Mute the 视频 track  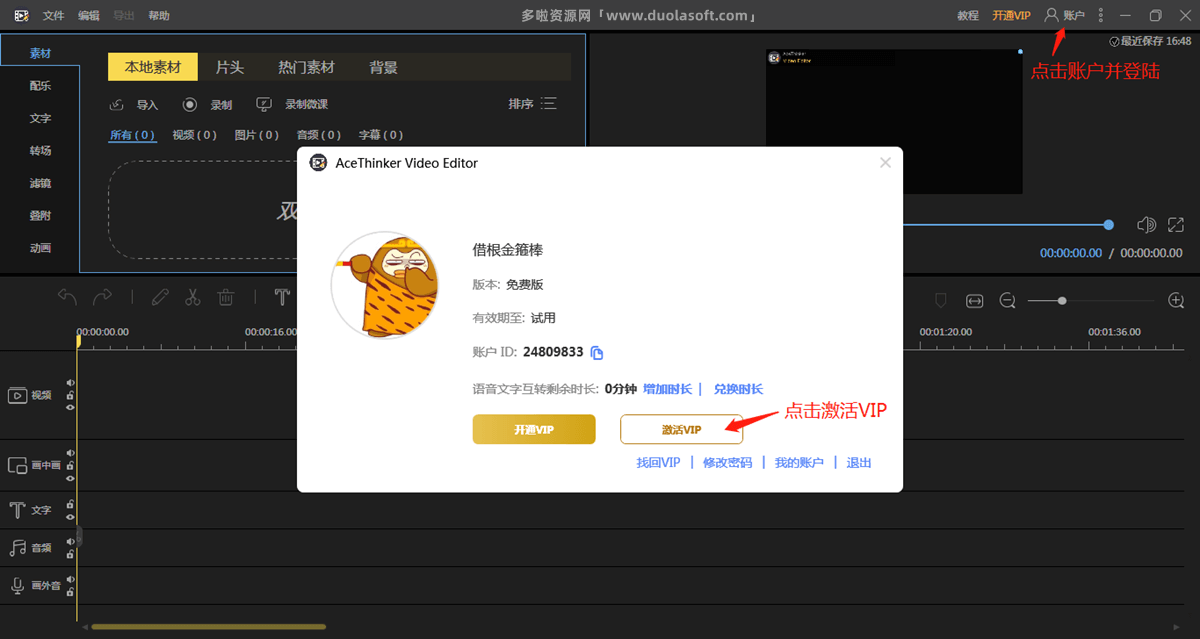[70, 382]
